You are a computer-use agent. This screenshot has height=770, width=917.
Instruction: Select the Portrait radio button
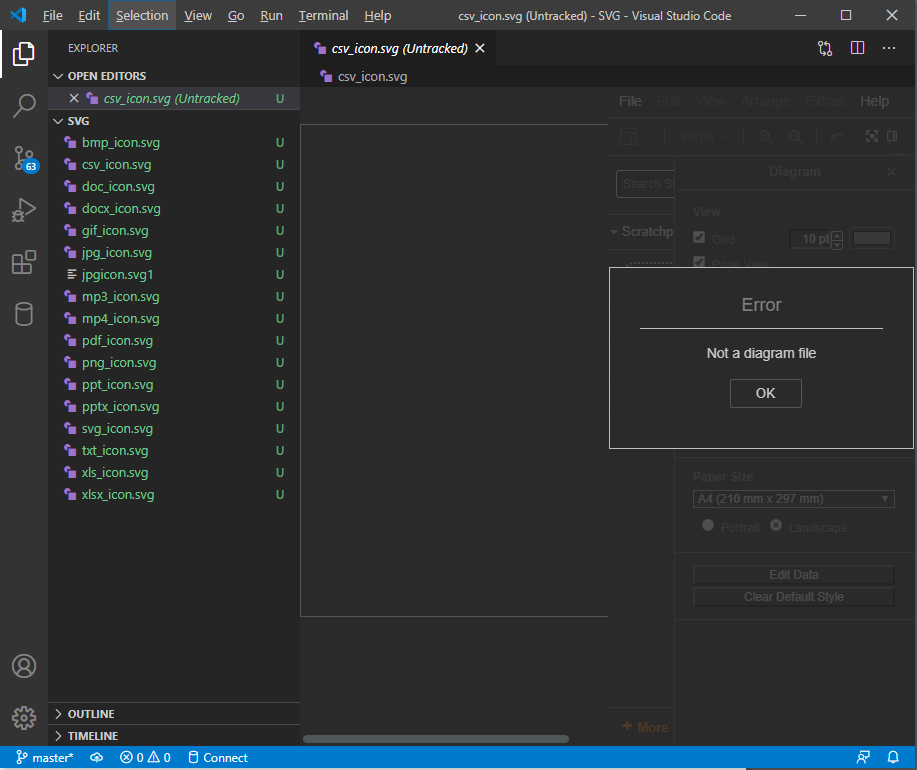[x=708, y=525]
